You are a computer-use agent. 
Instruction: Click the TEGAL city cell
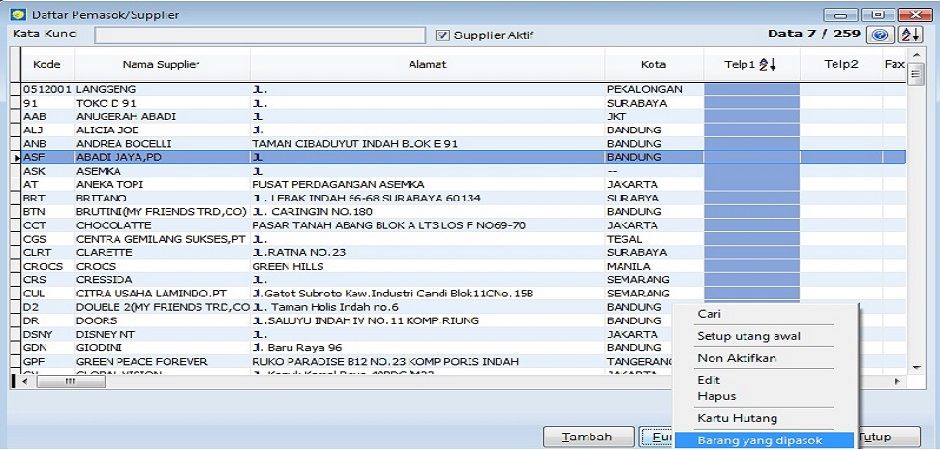(x=654, y=239)
